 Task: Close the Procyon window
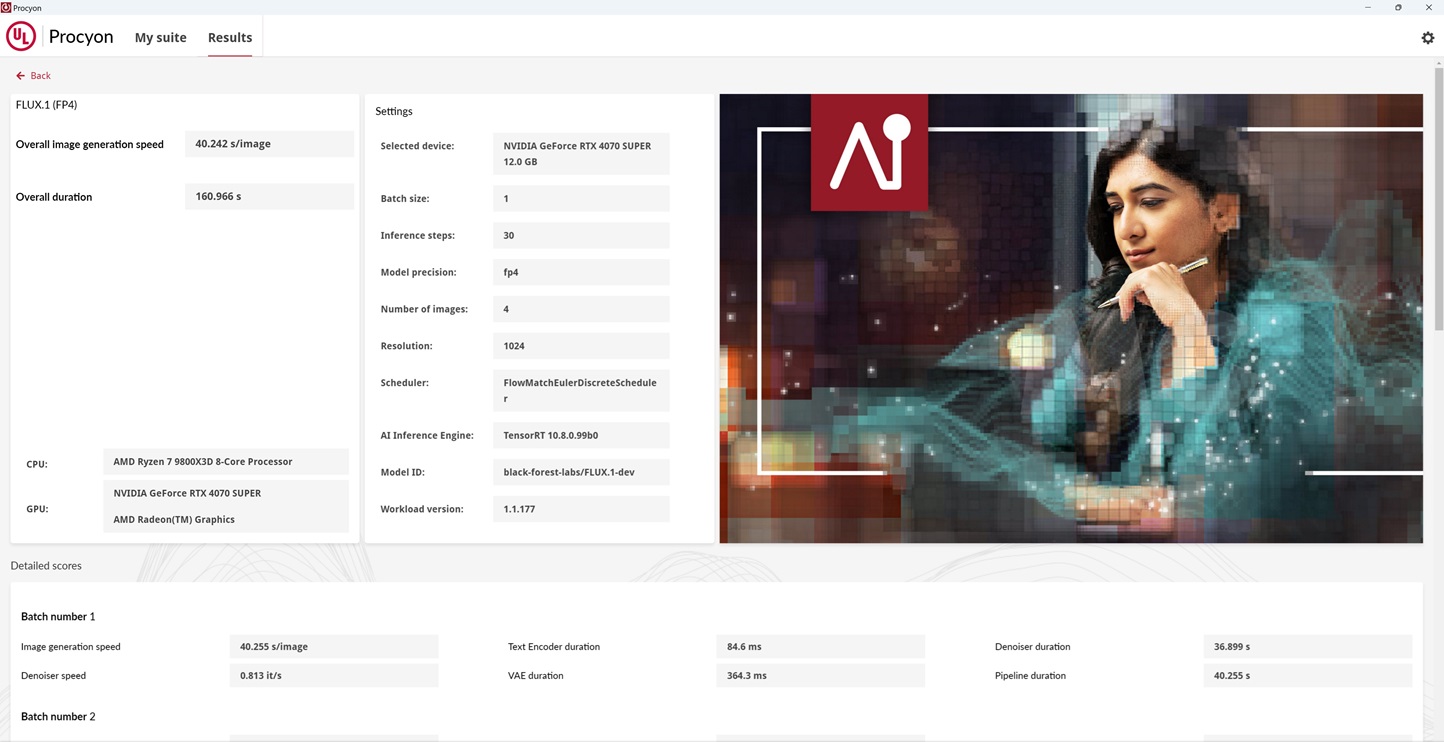1428,7
